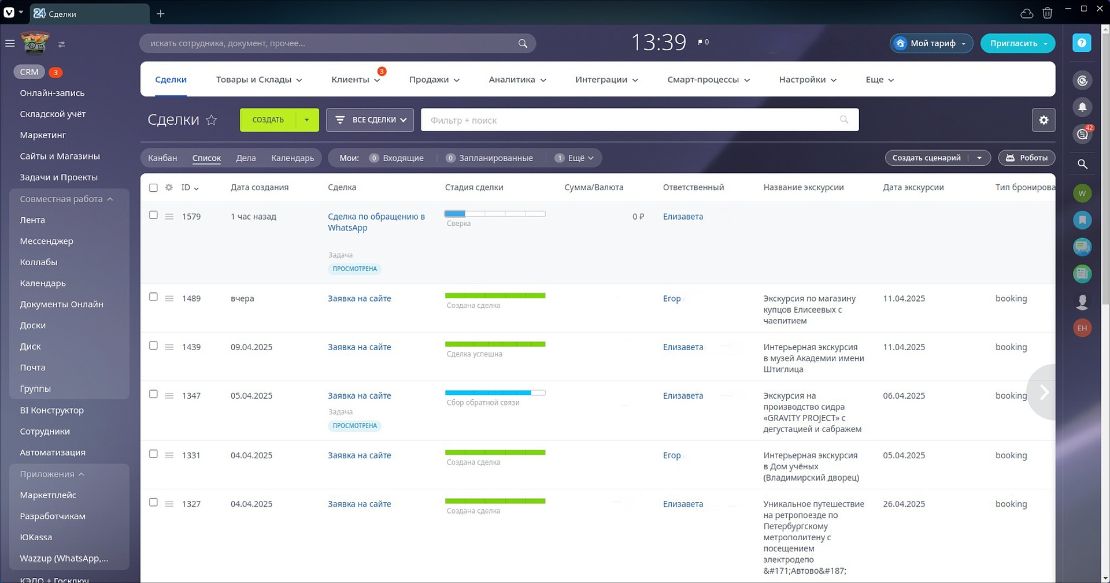Click the red EH avatar in right sidebar
This screenshot has height=583, width=1110.
coord(1082,328)
